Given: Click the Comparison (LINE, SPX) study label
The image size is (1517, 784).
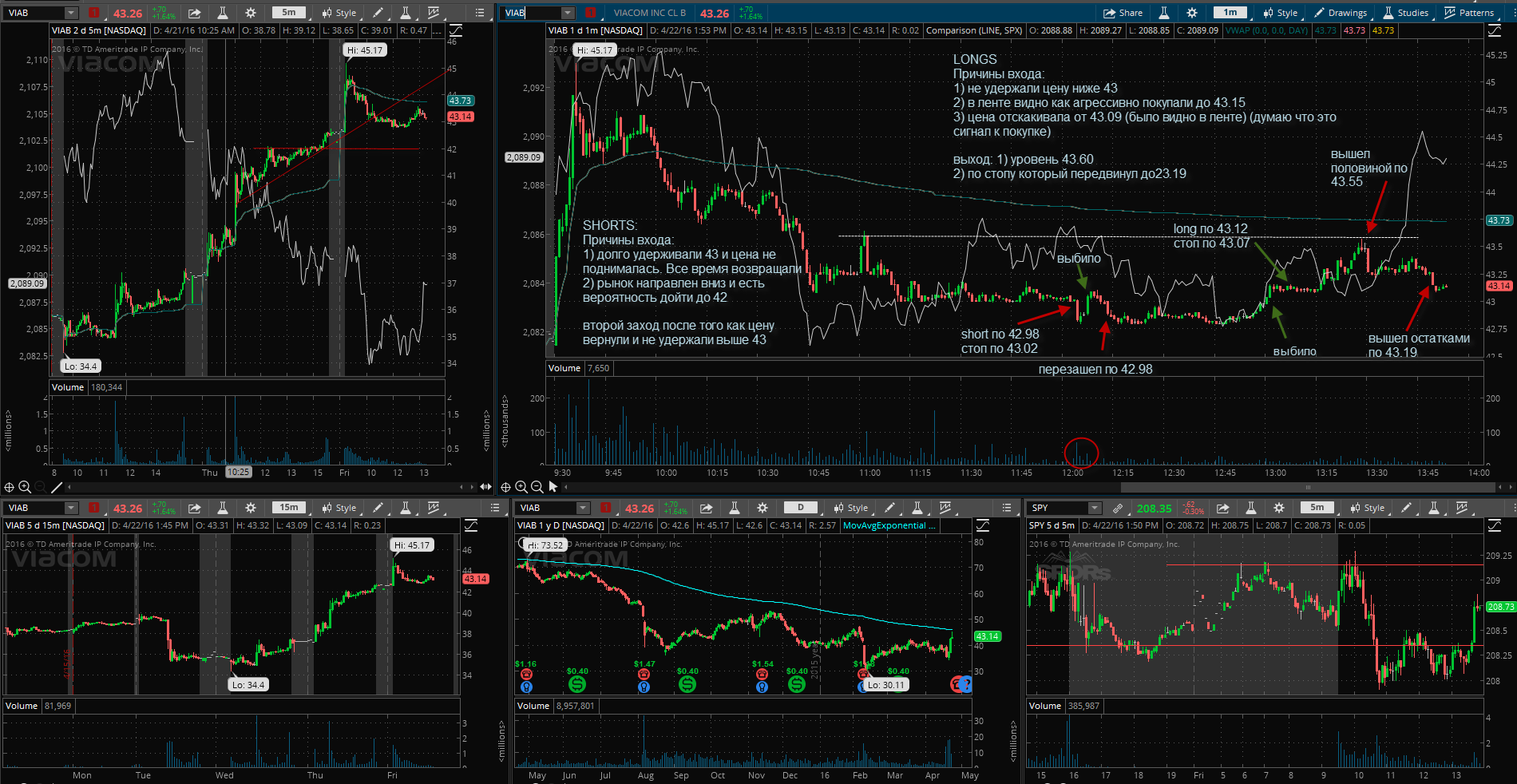Looking at the screenshot, I should (974, 30).
